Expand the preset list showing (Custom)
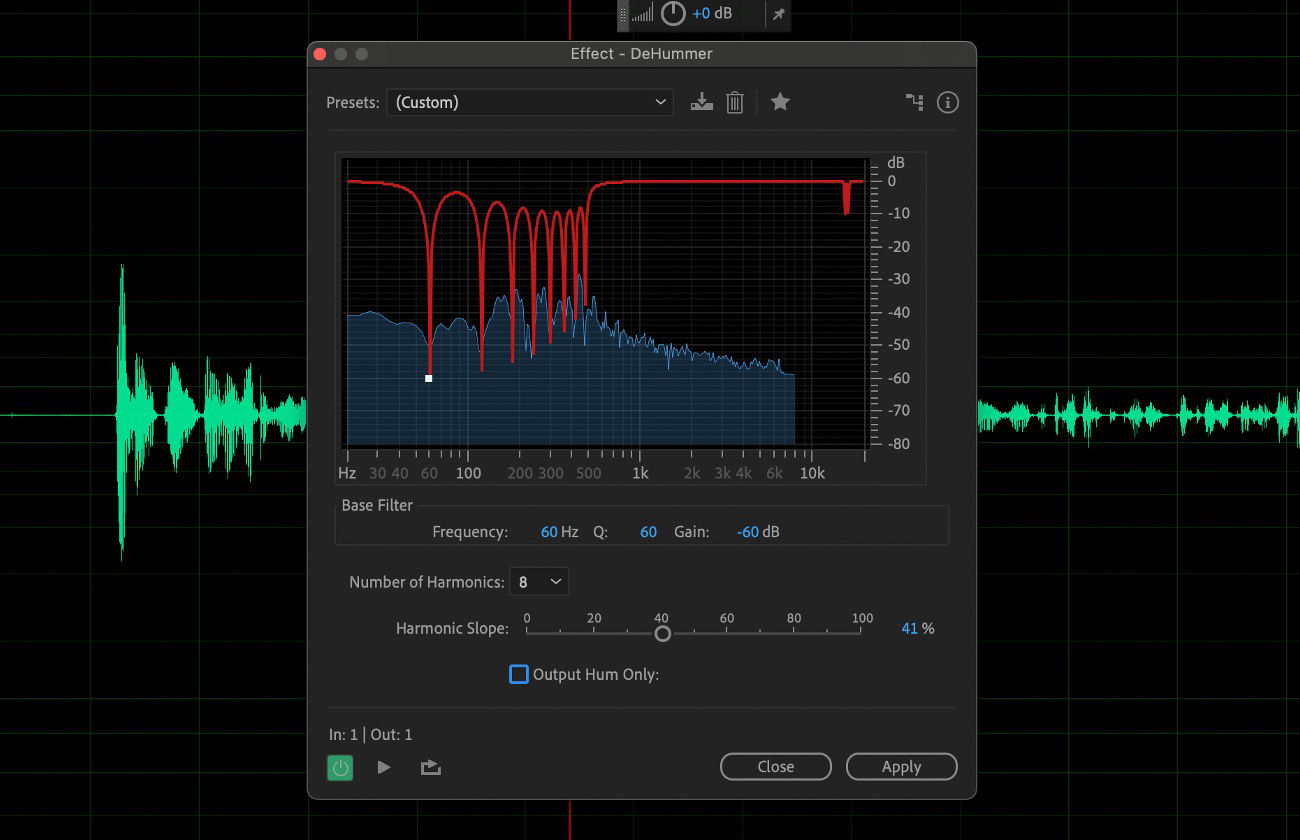The height and width of the screenshot is (840, 1300). (660, 102)
